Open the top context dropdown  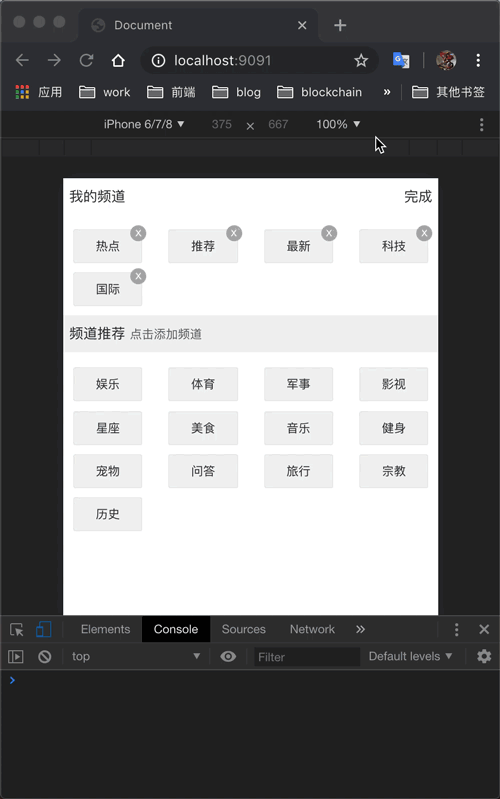coord(135,656)
